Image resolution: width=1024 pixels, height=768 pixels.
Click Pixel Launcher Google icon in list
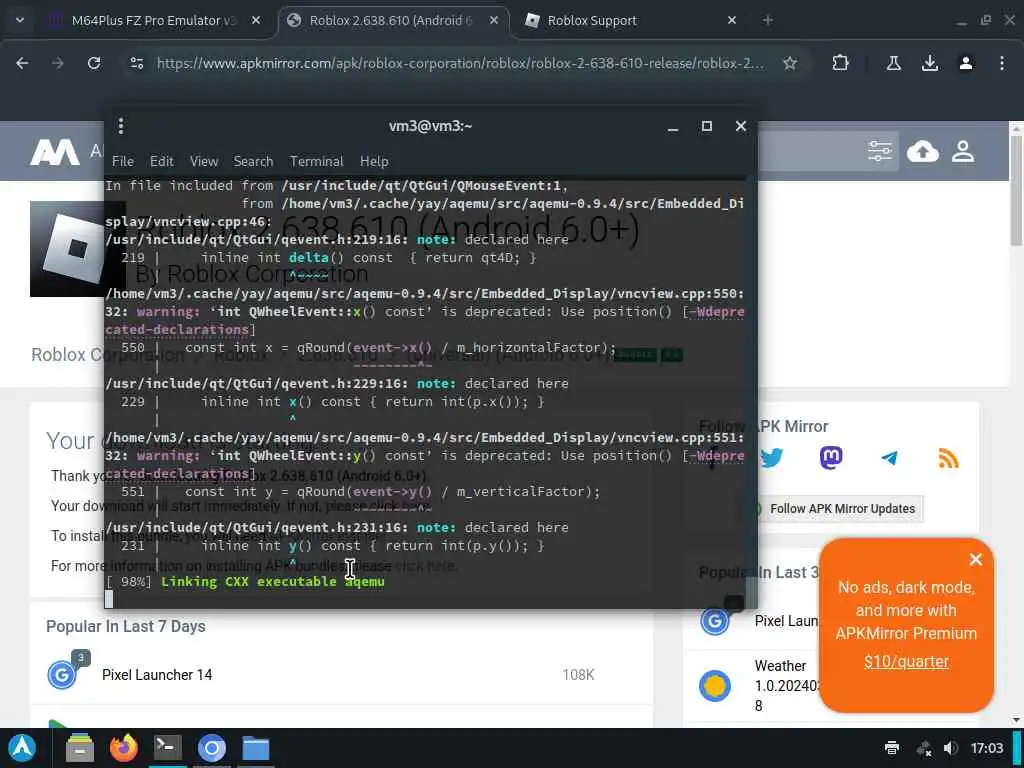click(x=62, y=675)
